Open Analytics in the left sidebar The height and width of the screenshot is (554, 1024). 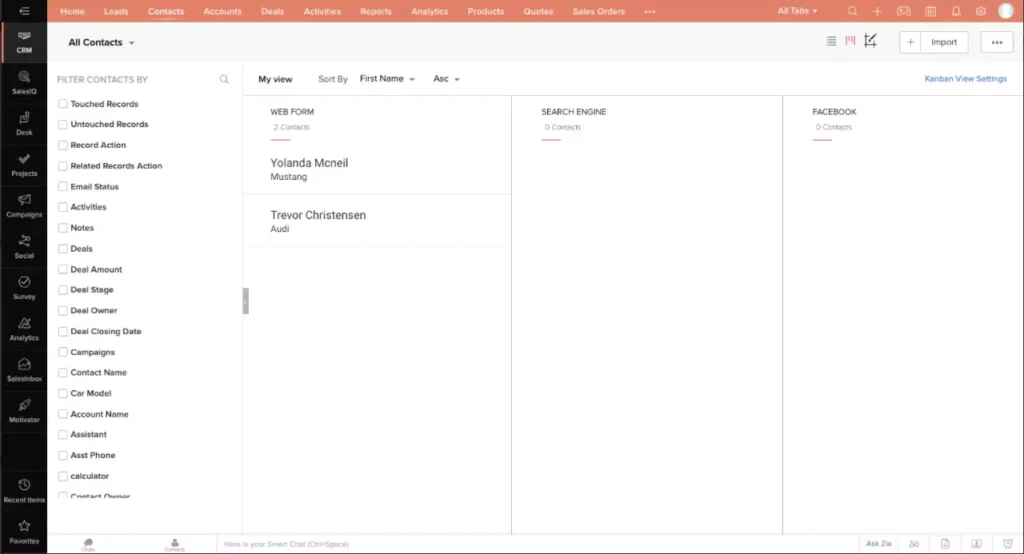(24, 329)
